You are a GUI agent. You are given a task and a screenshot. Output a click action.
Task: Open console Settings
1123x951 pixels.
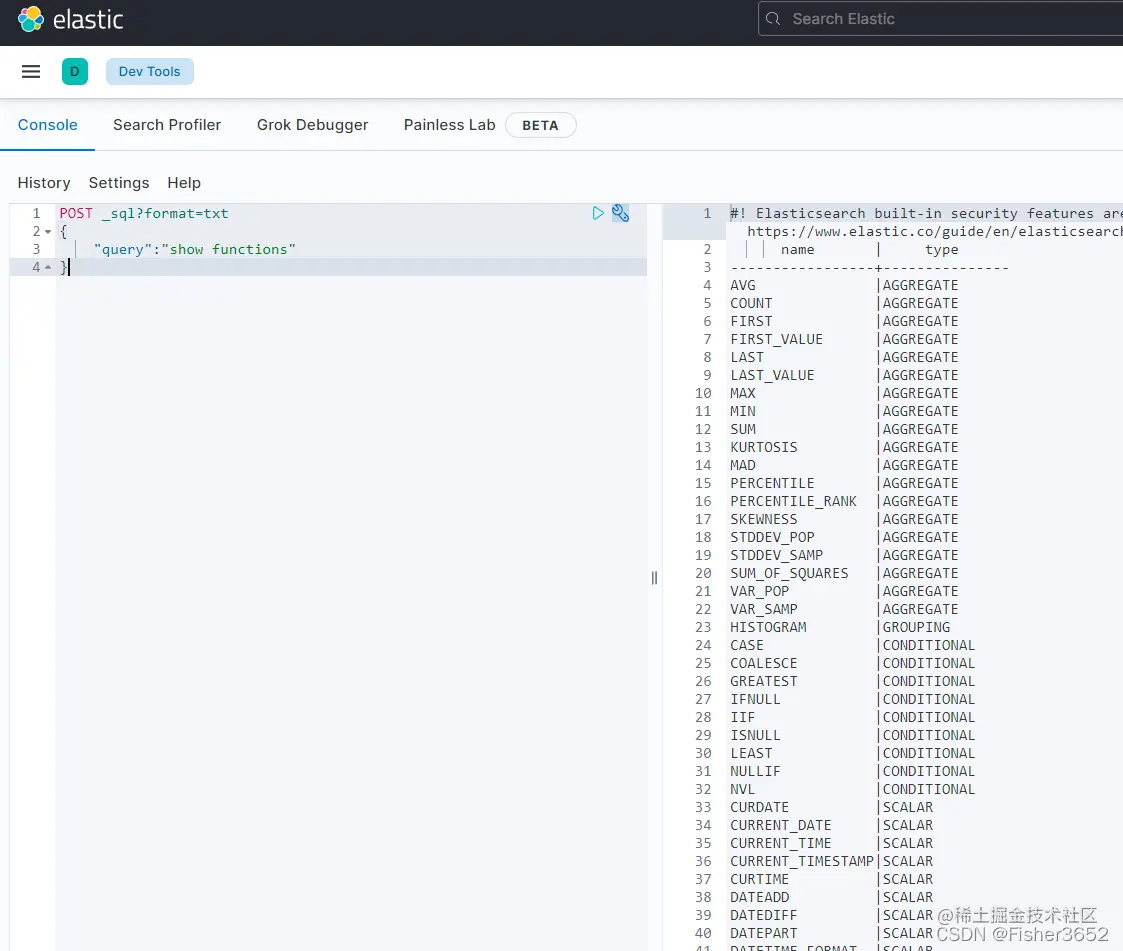coord(119,183)
